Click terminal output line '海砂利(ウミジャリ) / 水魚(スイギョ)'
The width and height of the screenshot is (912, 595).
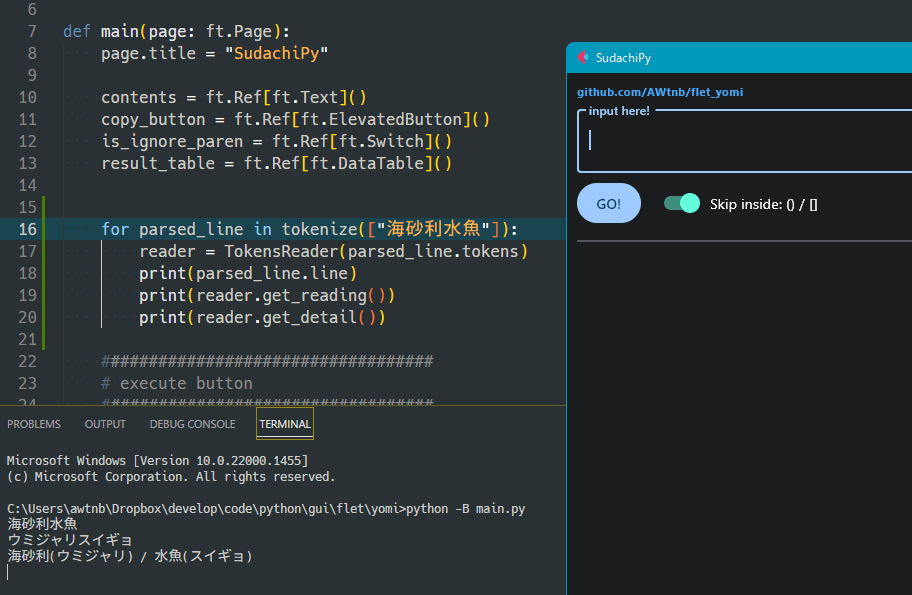point(130,556)
